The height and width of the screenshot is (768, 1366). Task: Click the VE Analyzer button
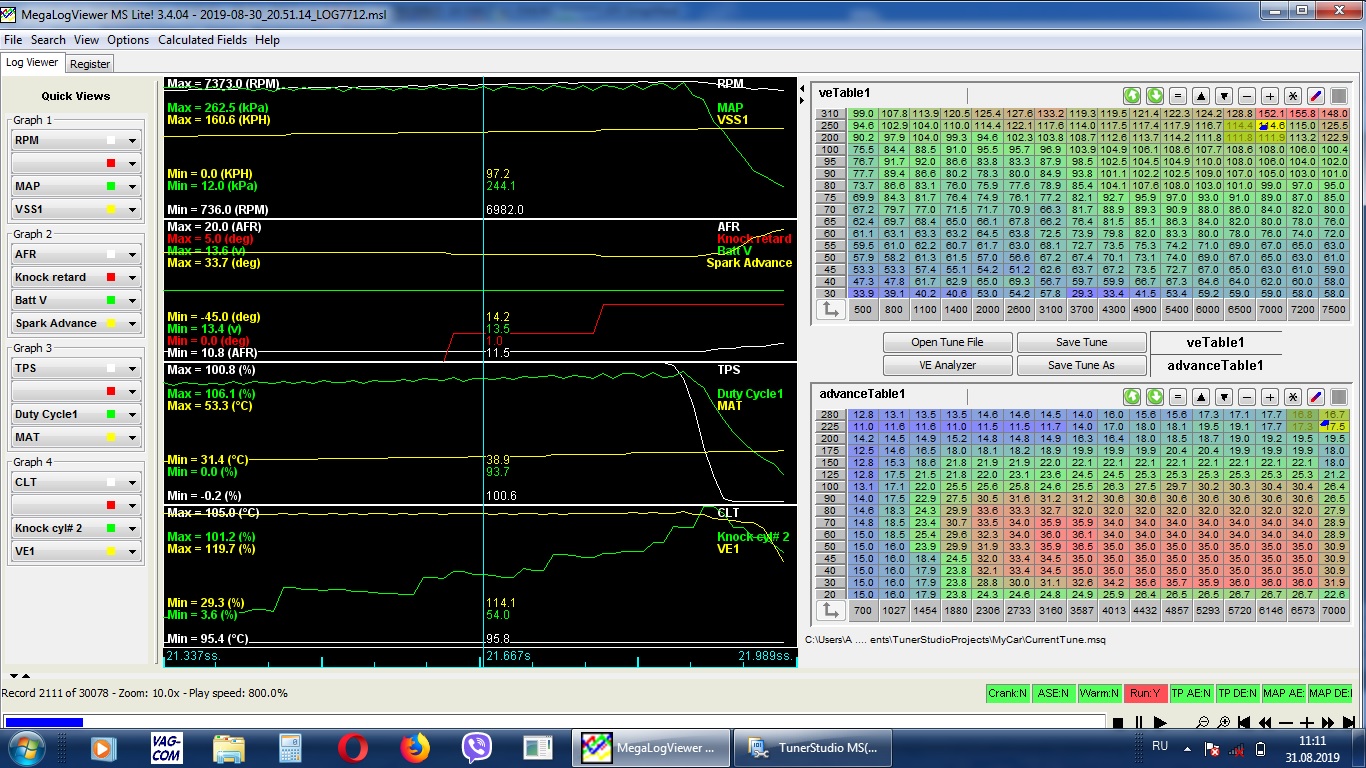pyautogui.click(x=946, y=365)
